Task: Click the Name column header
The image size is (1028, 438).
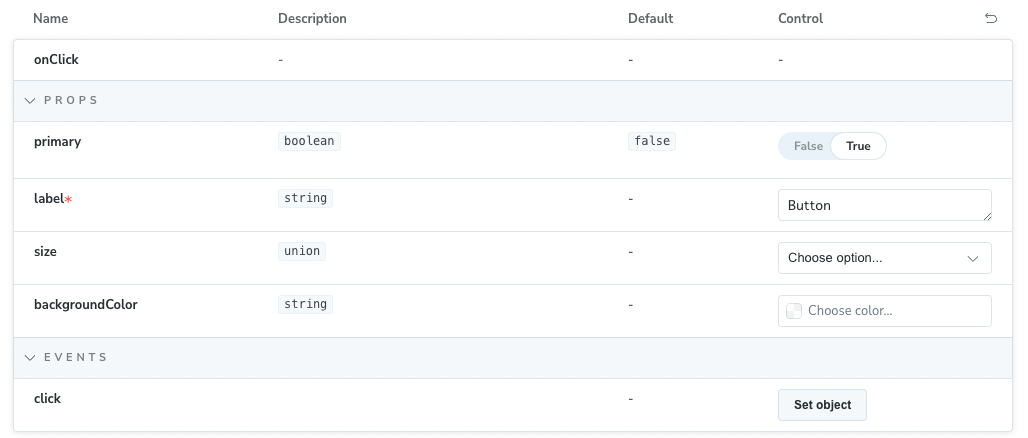Action: pyautogui.click(x=51, y=19)
